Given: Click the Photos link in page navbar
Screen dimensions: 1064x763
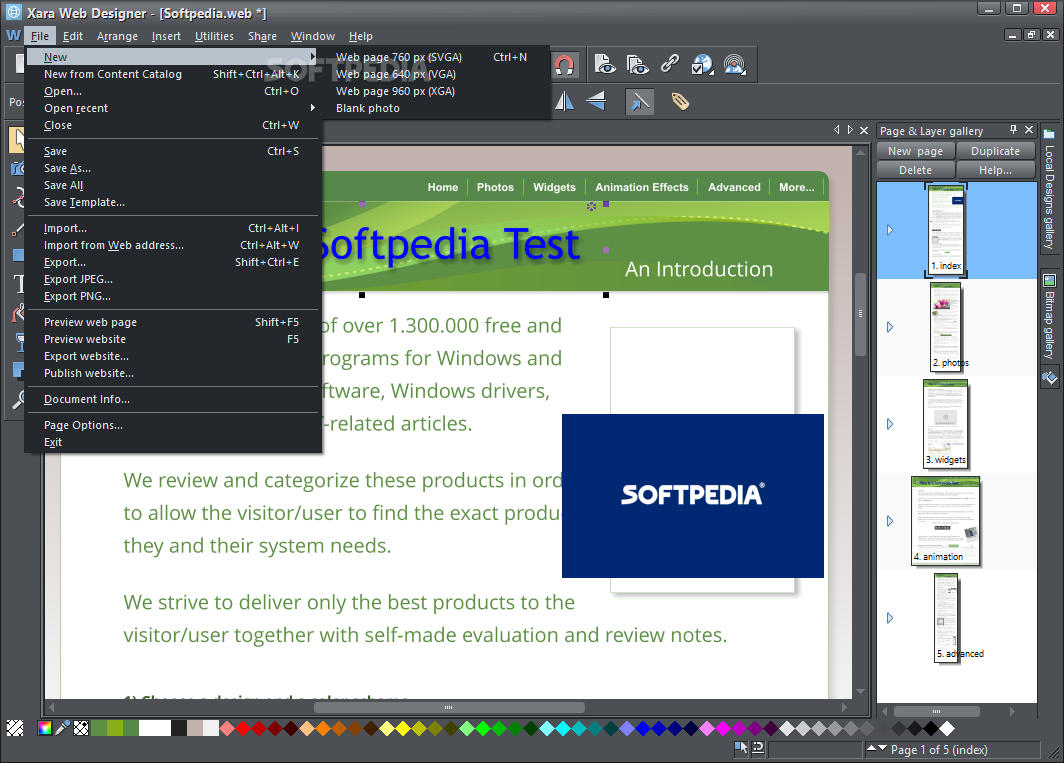Looking at the screenshot, I should point(495,187).
